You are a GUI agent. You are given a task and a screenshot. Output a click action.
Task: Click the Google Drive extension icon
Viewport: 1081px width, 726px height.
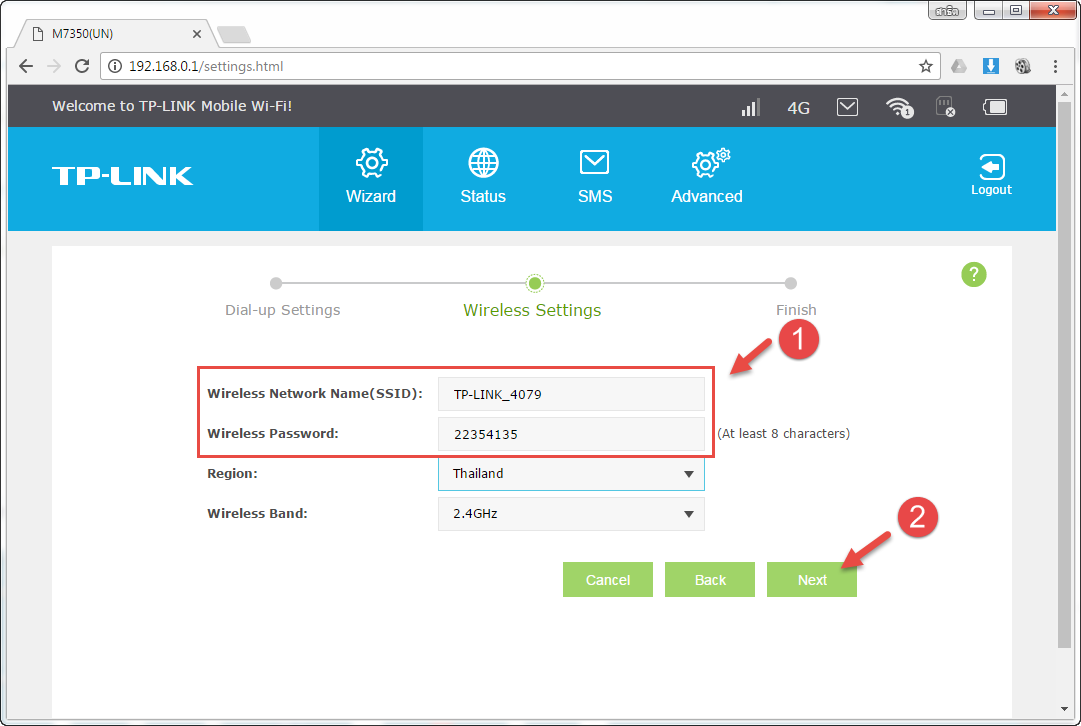(959, 66)
